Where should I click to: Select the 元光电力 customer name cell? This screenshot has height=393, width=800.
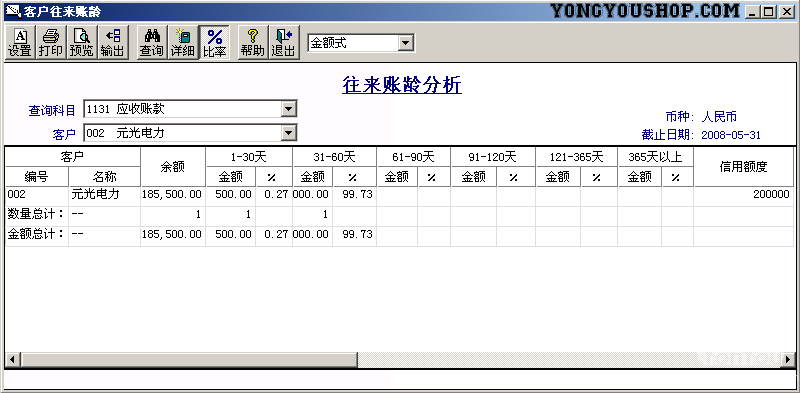(x=104, y=194)
